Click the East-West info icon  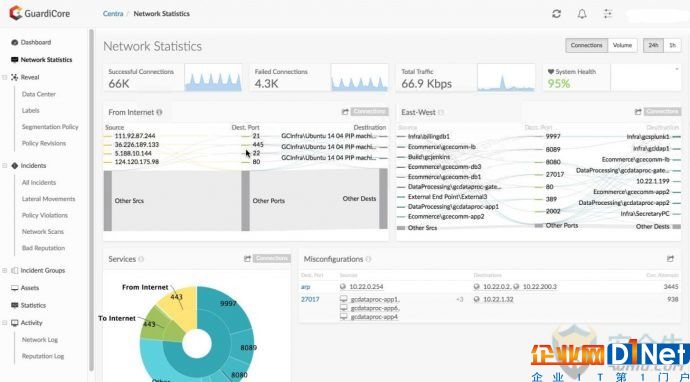click(441, 112)
